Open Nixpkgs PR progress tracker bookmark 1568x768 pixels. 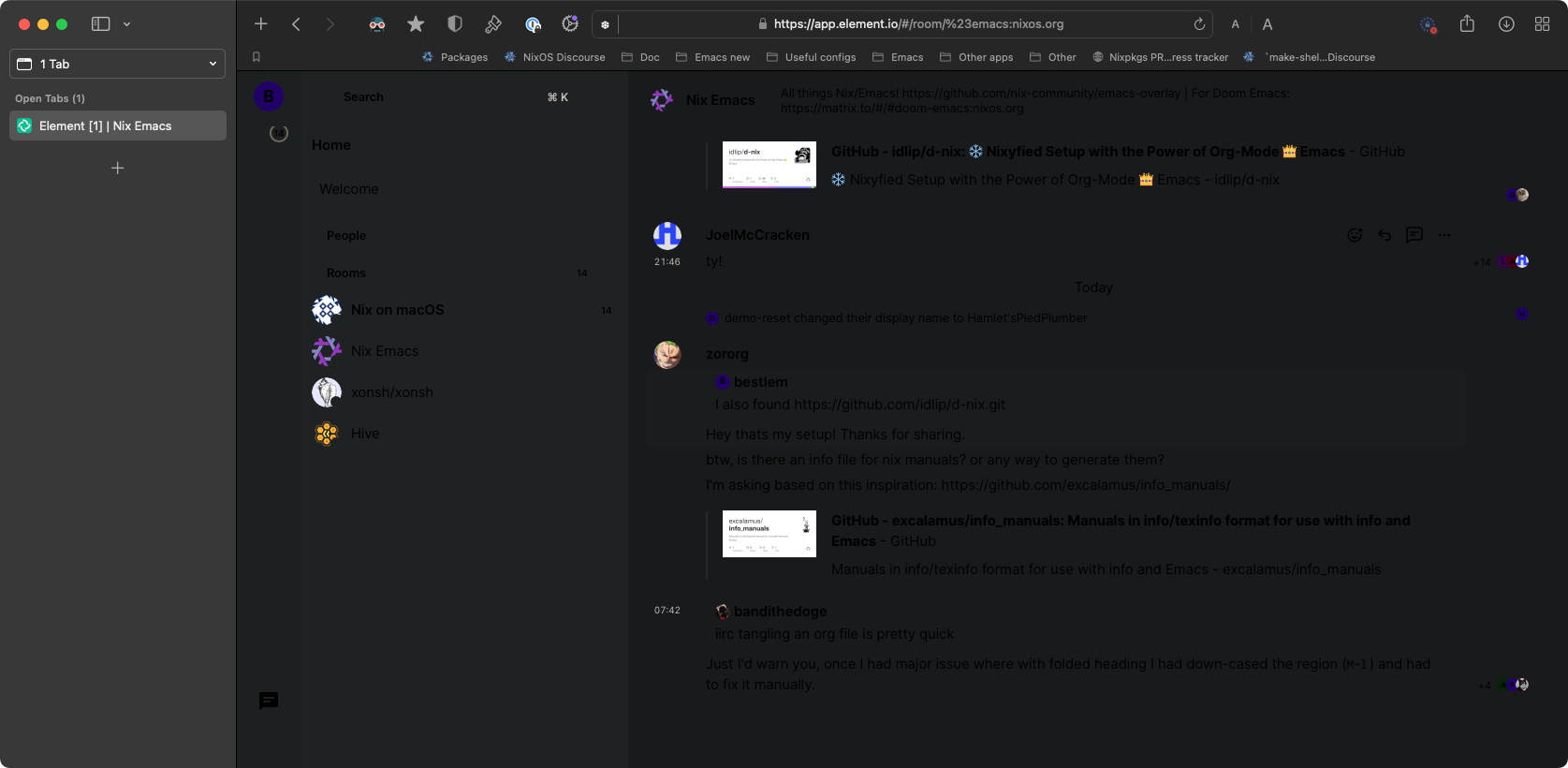tap(1161, 57)
